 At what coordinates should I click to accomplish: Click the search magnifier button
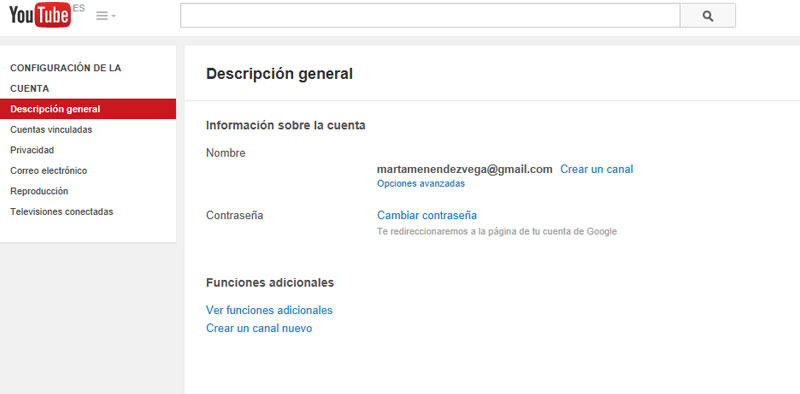click(x=708, y=16)
